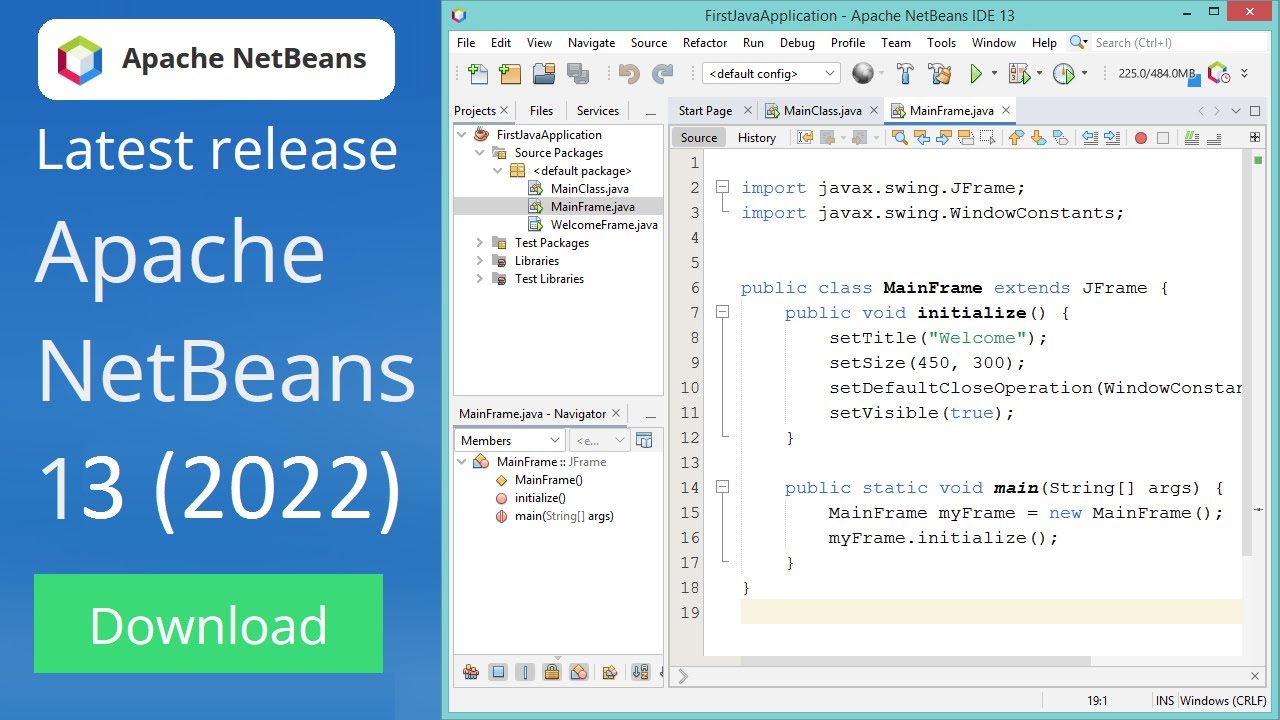The width and height of the screenshot is (1280, 720).
Task: Click the Redo arrow icon
Action: (662, 73)
